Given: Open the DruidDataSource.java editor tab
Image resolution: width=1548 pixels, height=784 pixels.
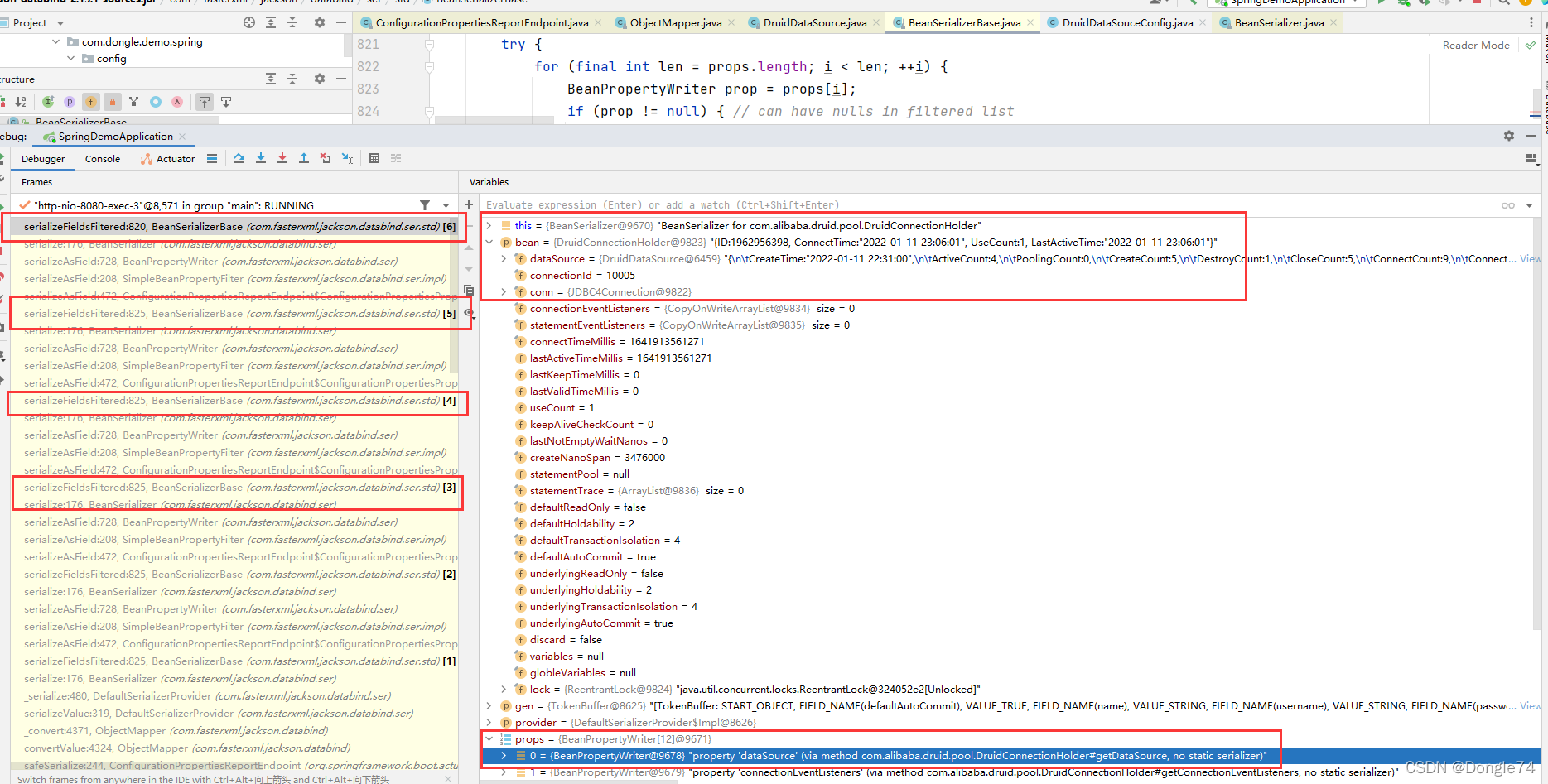Looking at the screenshot, I should pos(815,22).
